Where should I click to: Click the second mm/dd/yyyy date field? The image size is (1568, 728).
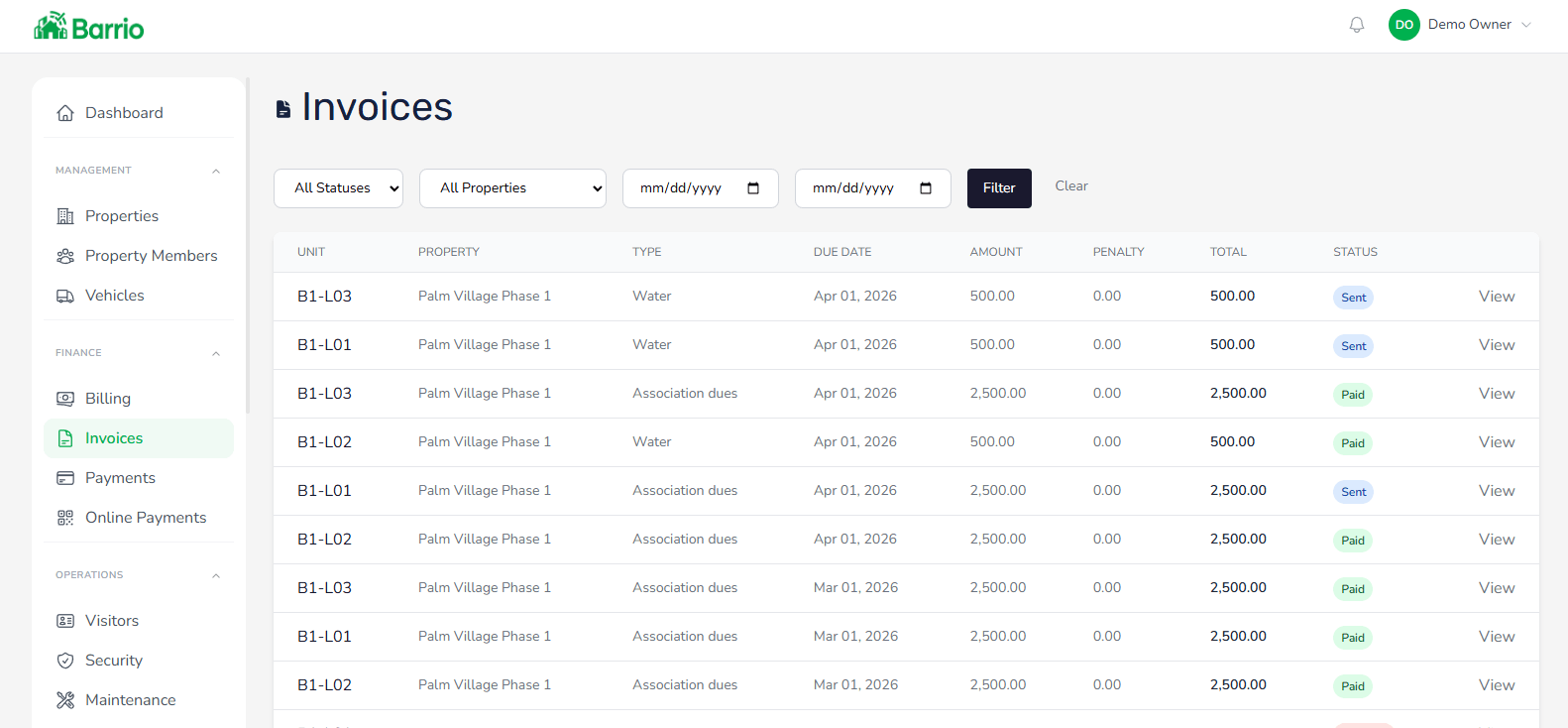[x=872, y=188]
